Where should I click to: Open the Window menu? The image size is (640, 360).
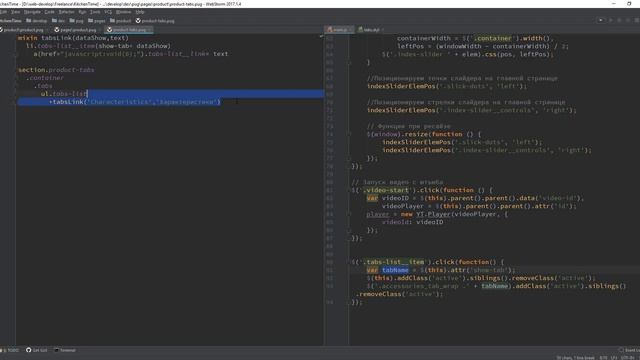123,12
